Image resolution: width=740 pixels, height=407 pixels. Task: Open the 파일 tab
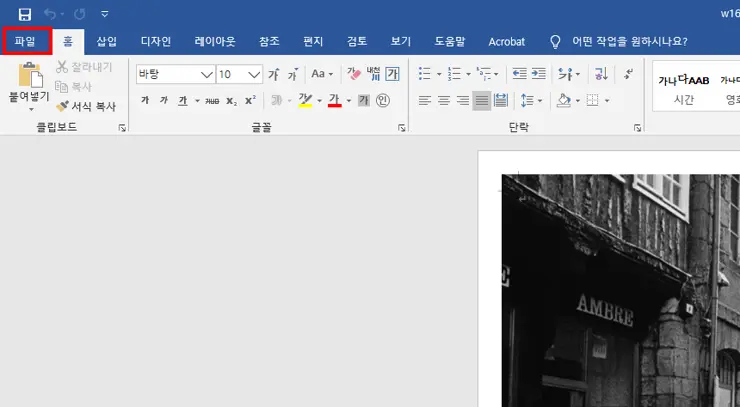tap(25, 42)
